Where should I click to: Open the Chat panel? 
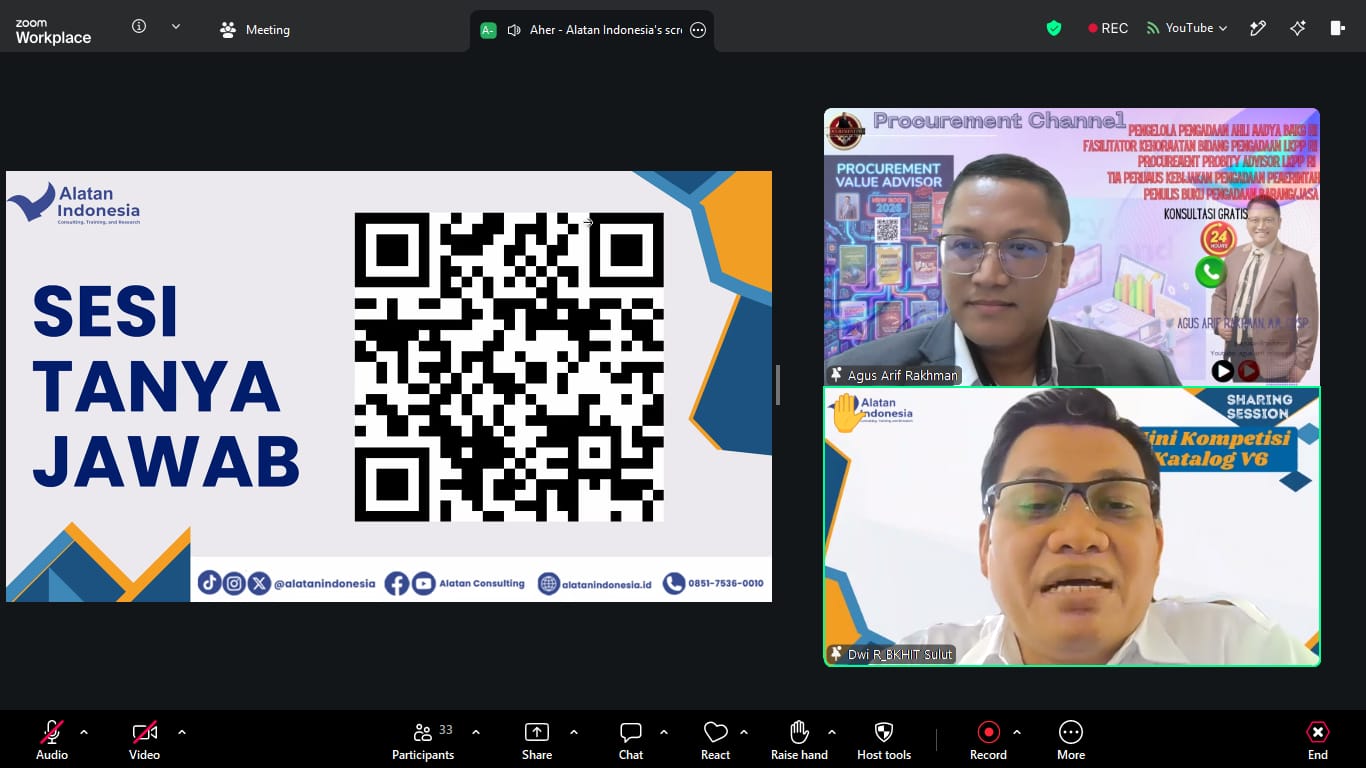631,740
